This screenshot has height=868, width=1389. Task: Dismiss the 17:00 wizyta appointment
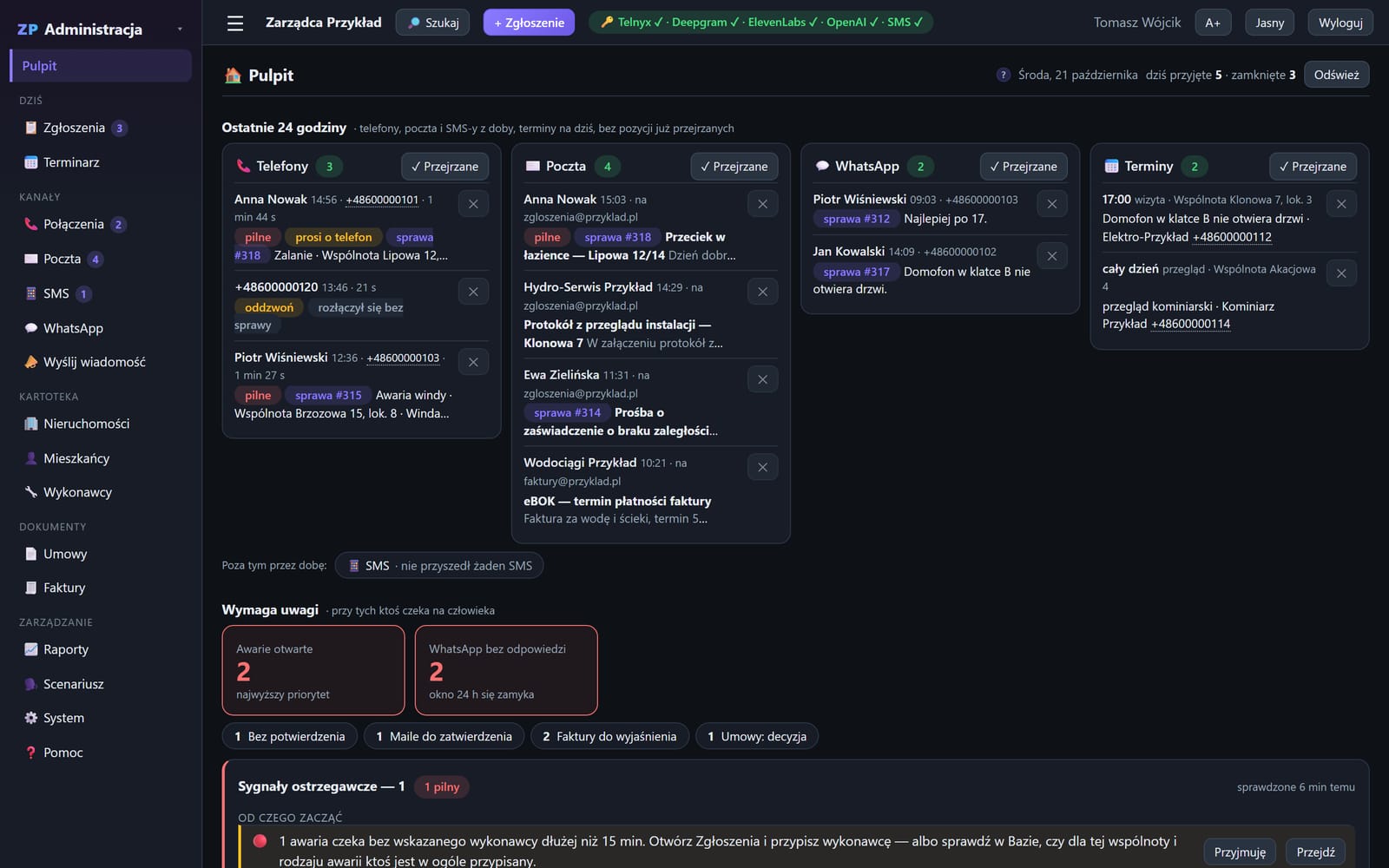coord(1341,204)
